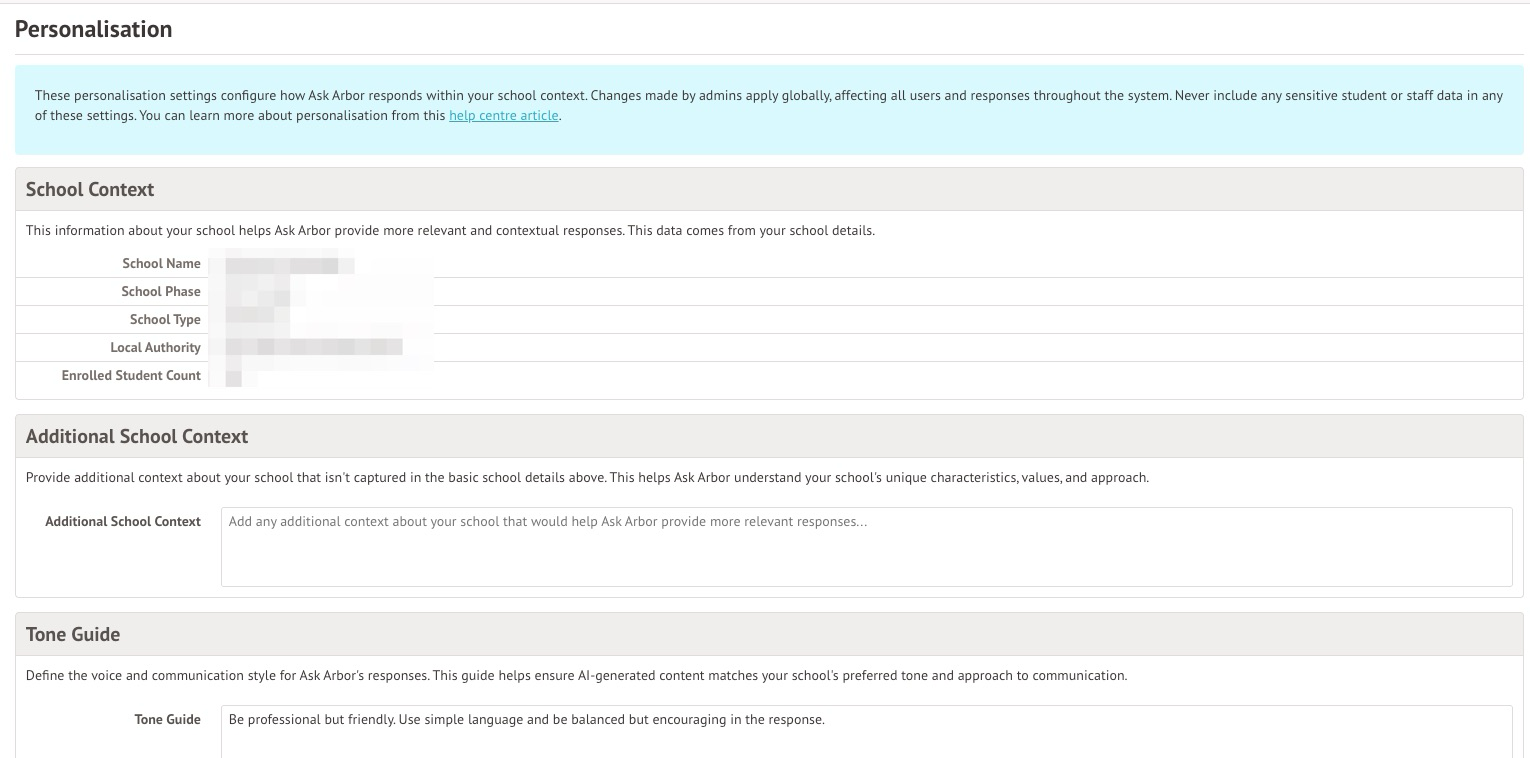Click into the Additional School Context text box
1530x758 pixels.
pos(865,546)
